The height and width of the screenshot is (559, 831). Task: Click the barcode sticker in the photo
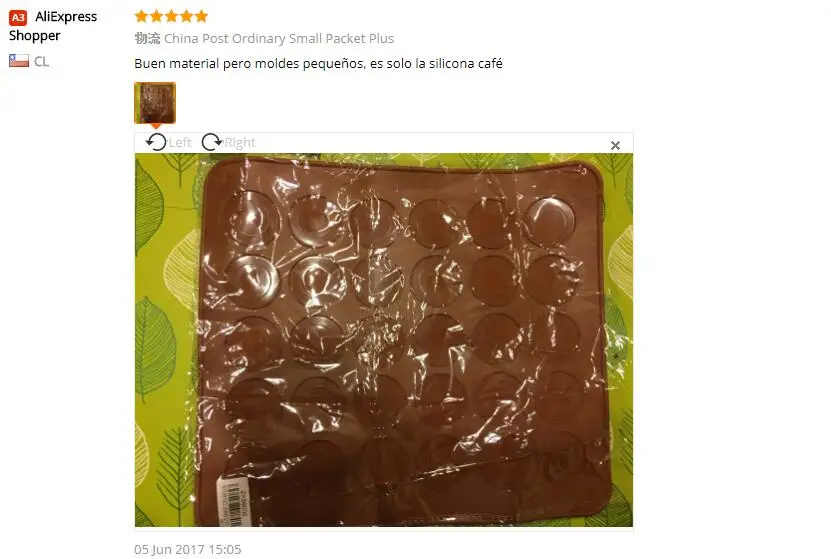(236, 502)
